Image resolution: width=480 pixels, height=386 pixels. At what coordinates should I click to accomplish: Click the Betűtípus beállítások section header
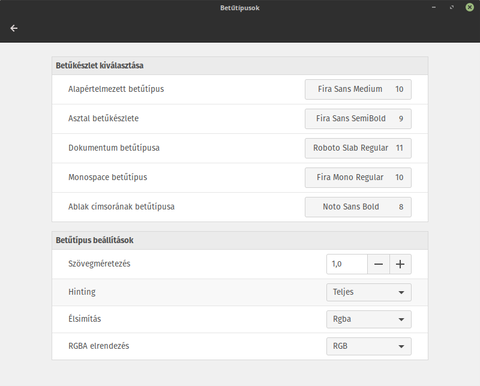95,240
